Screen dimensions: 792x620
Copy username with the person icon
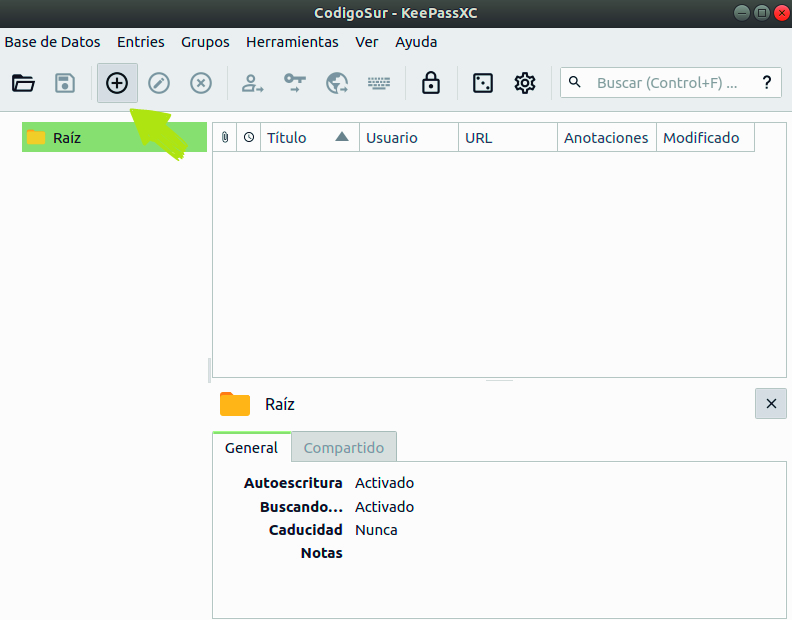click(x=252, y=83)
